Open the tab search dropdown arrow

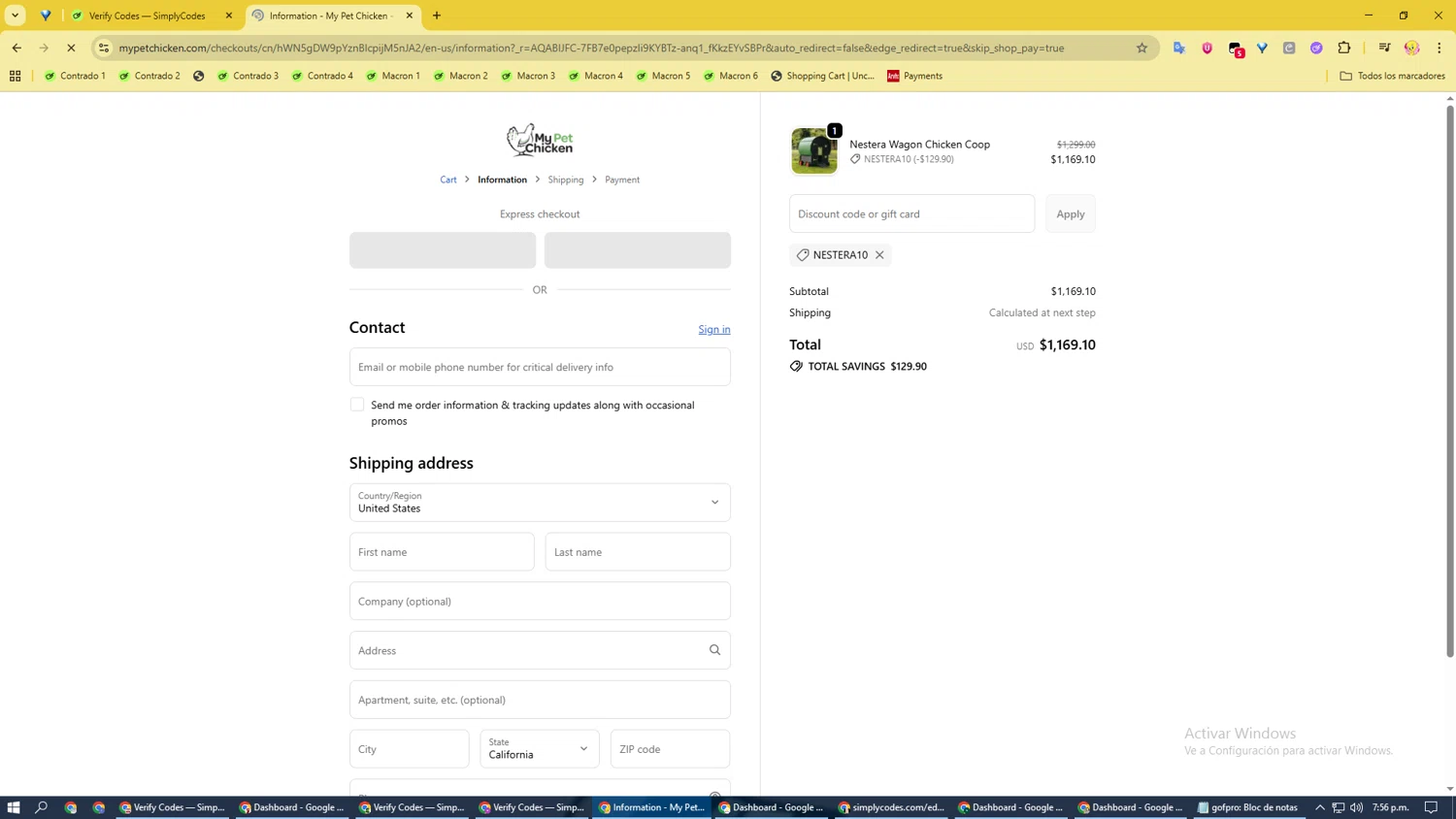pos(16,16)
